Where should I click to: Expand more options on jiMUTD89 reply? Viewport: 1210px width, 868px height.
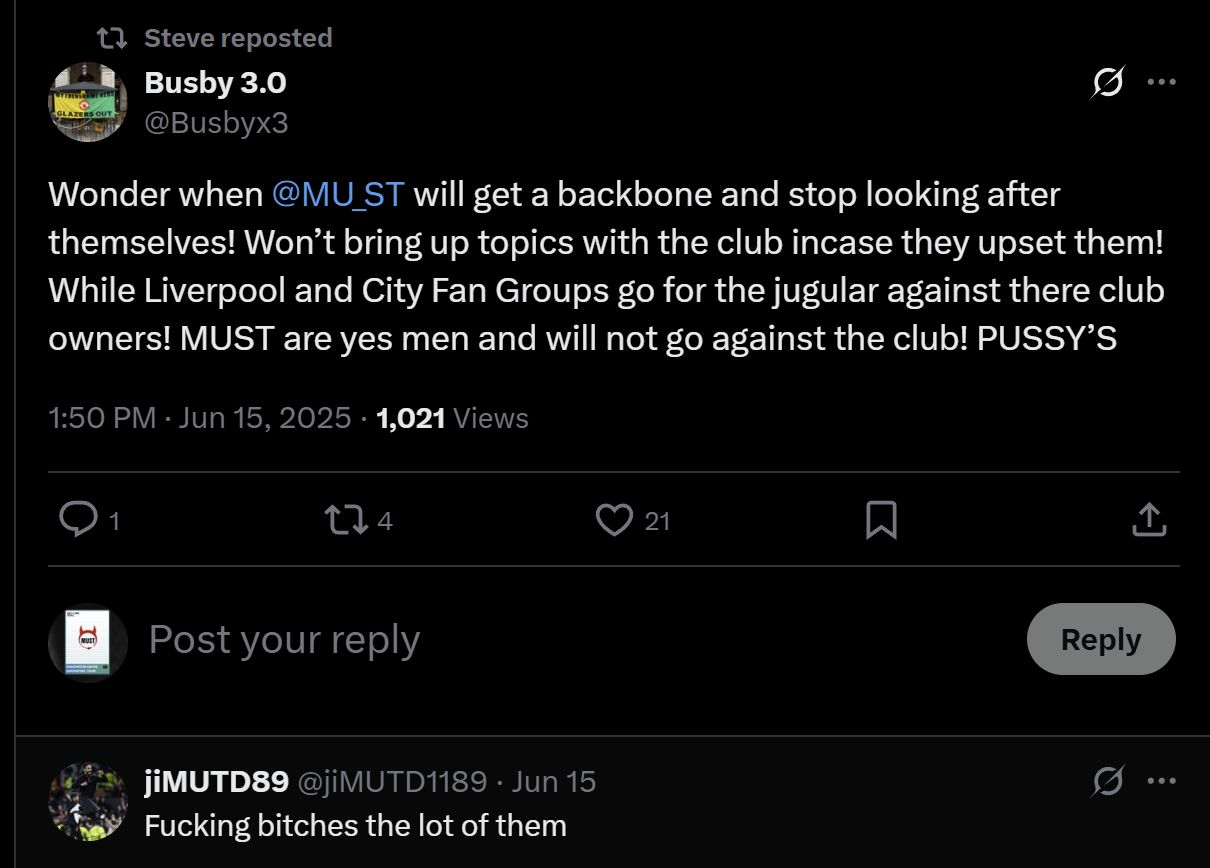pos(1161,781)
